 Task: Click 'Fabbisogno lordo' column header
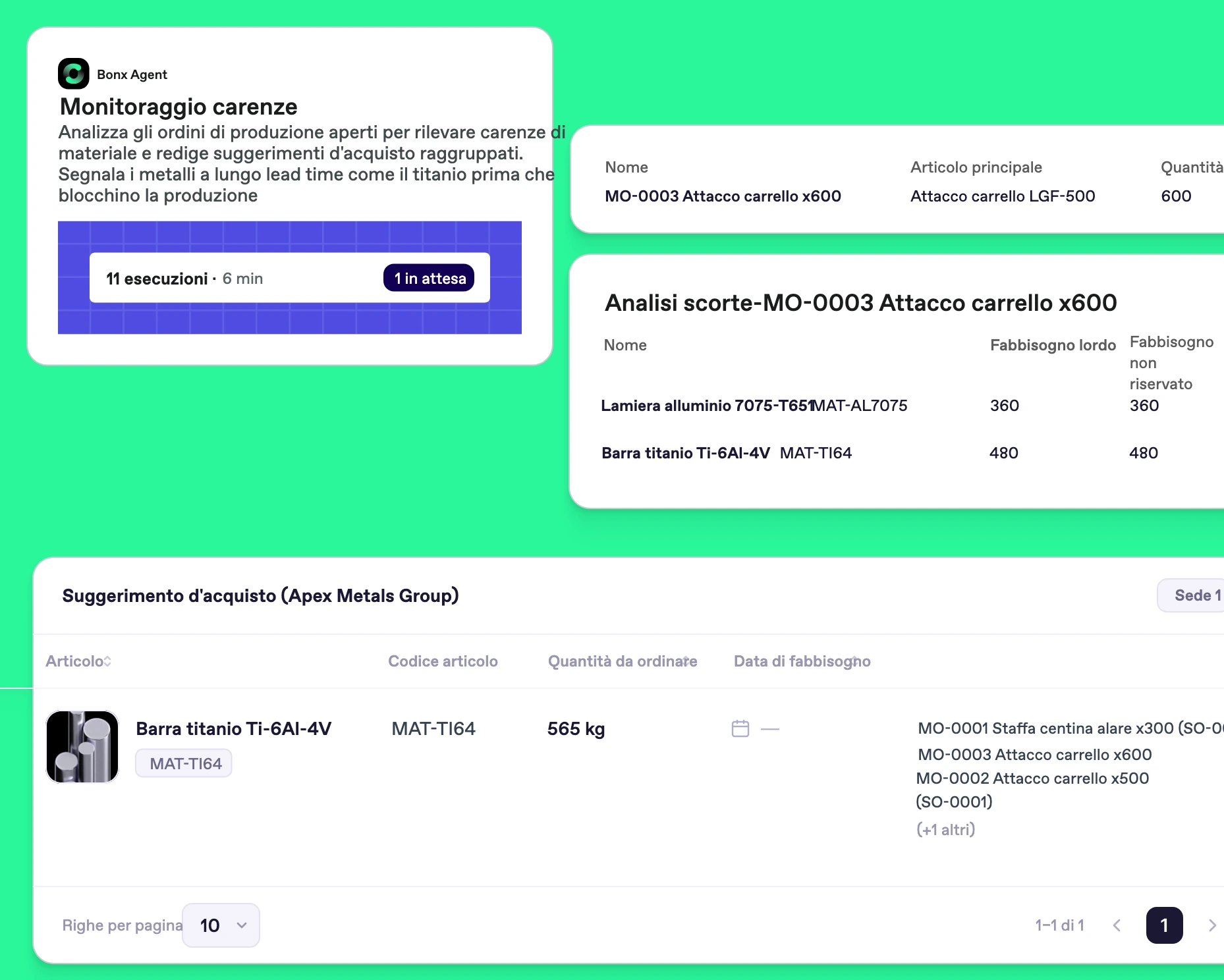point(1053,345)
